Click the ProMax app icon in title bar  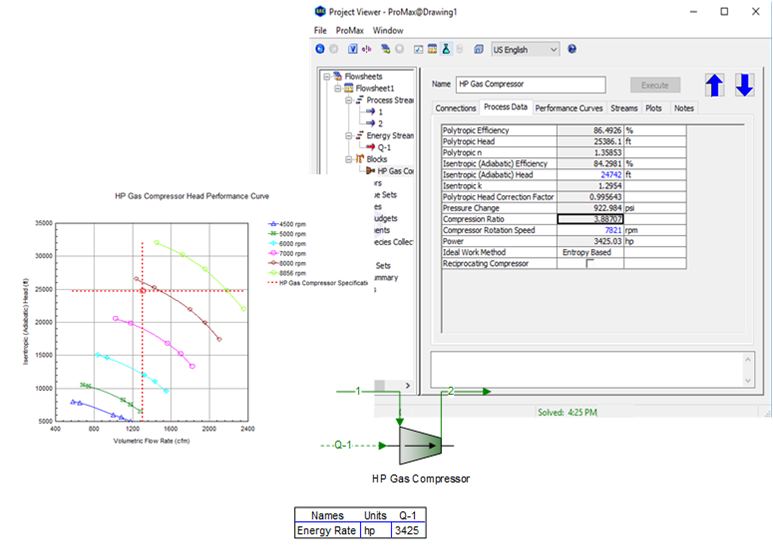(x=320, y=11)
